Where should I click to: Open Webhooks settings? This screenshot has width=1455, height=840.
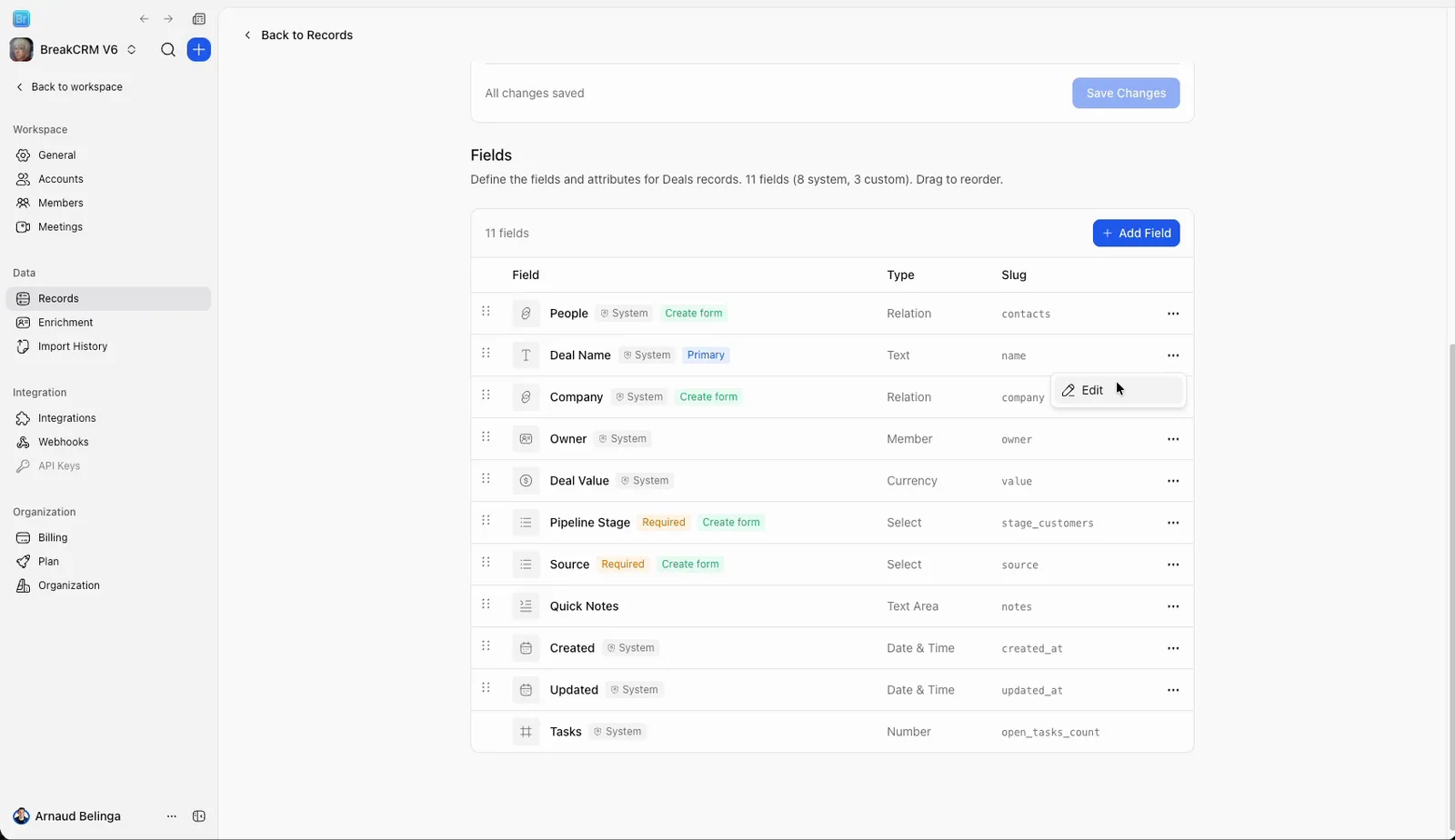click(108, 442)
